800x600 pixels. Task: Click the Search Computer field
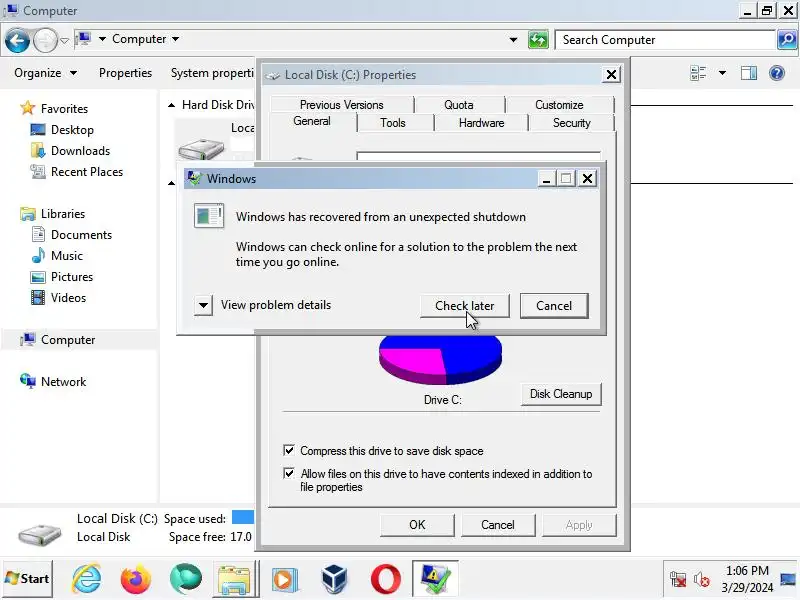[665, 40]
